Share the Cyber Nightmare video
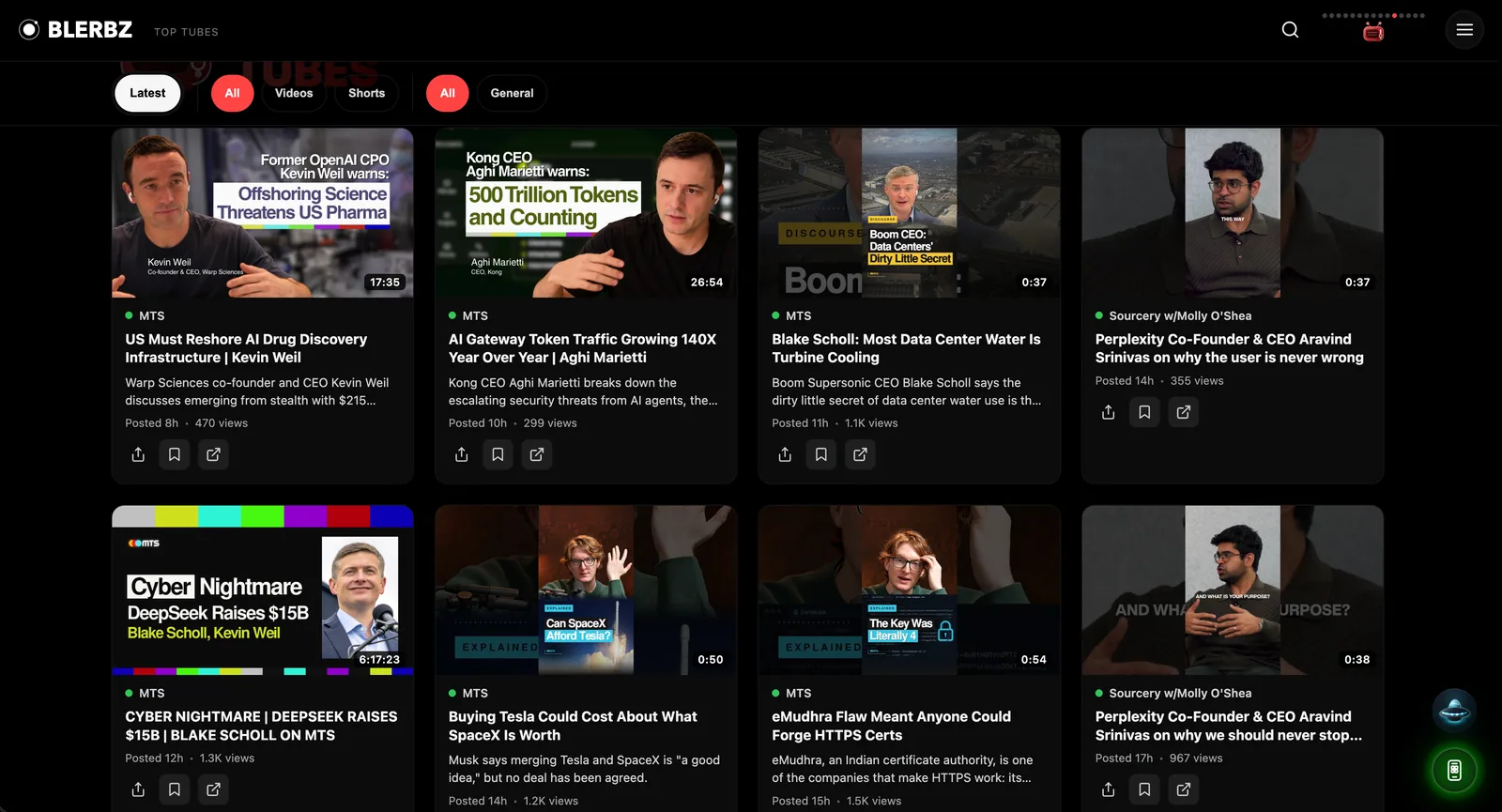 [138, 789]
